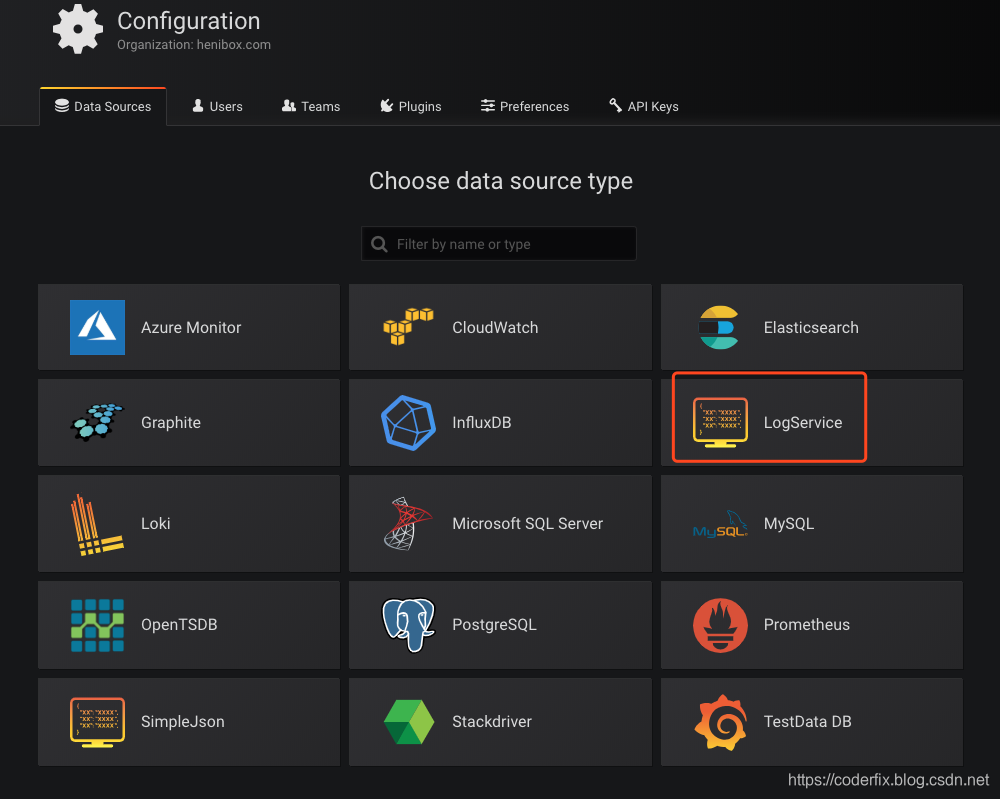Select Azure Monitor data source label
Screen dimensions: 1000x799
[x=191, y=328]
